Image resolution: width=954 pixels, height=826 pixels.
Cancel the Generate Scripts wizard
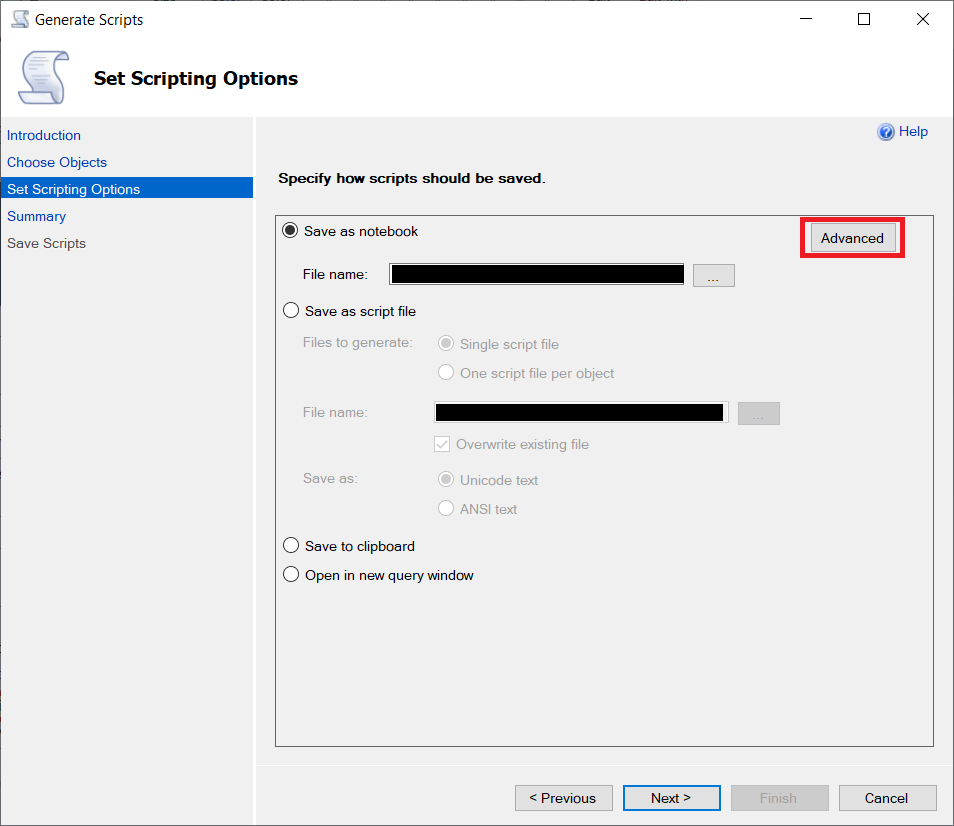point(887,798)
